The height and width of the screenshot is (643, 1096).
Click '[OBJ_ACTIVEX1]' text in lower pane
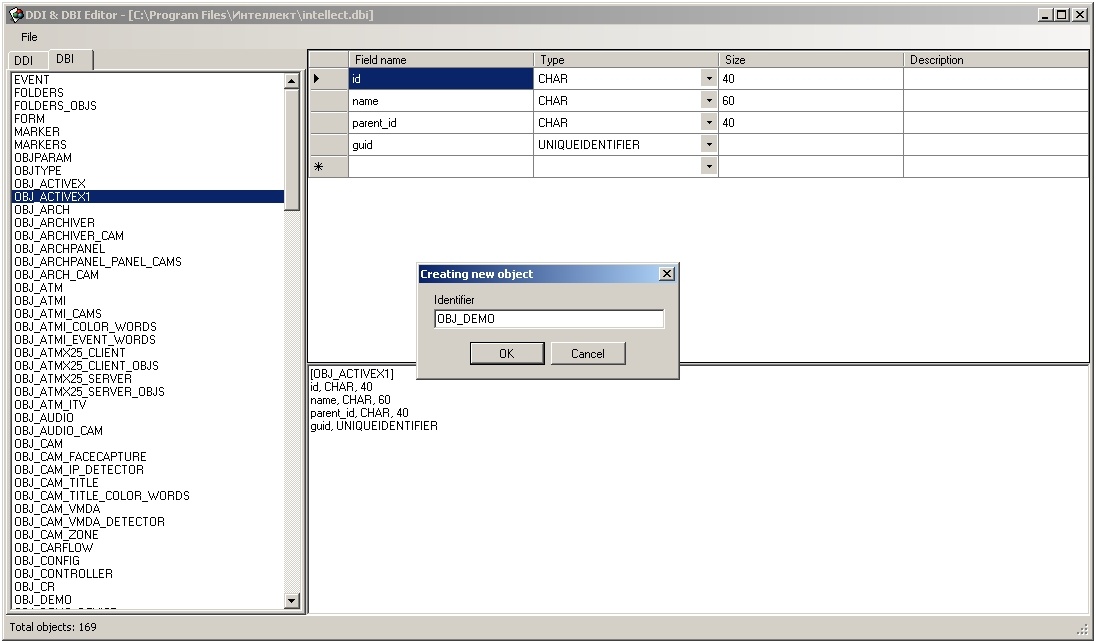click(352, 374)
